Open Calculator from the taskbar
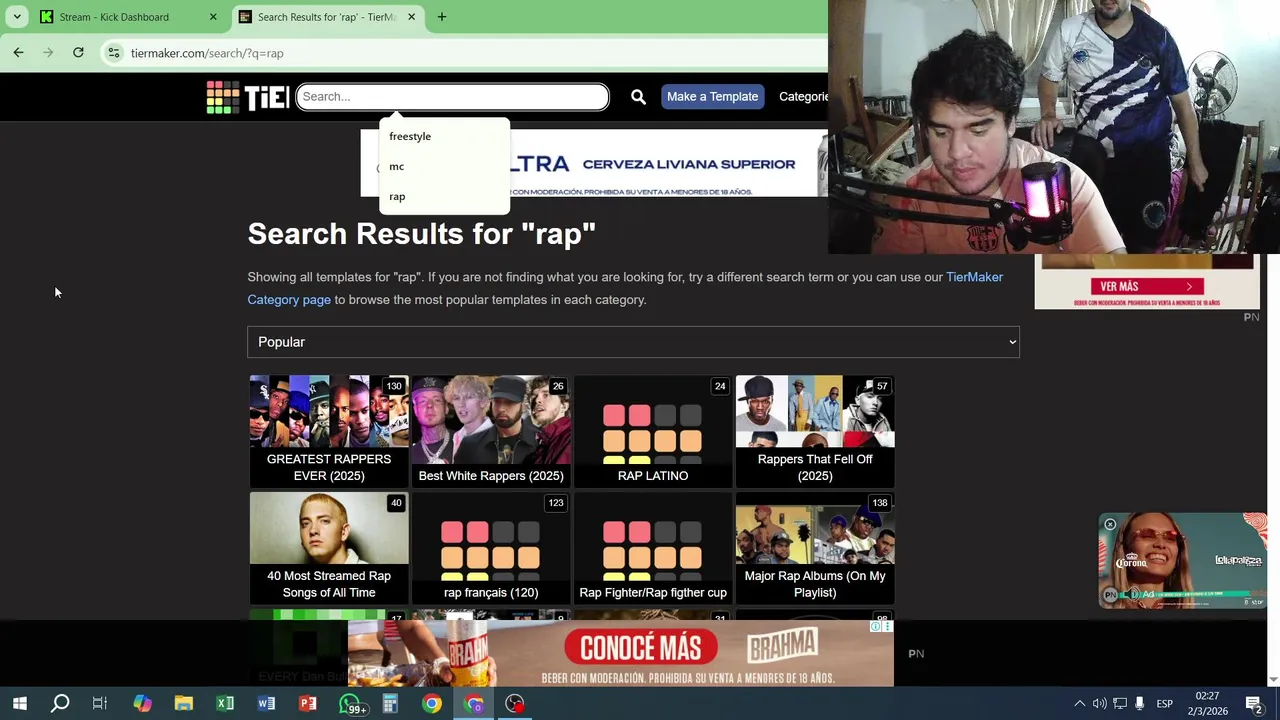Image resolution: width=1280 pixels, height=720 pixels. [x=390, y=704]
